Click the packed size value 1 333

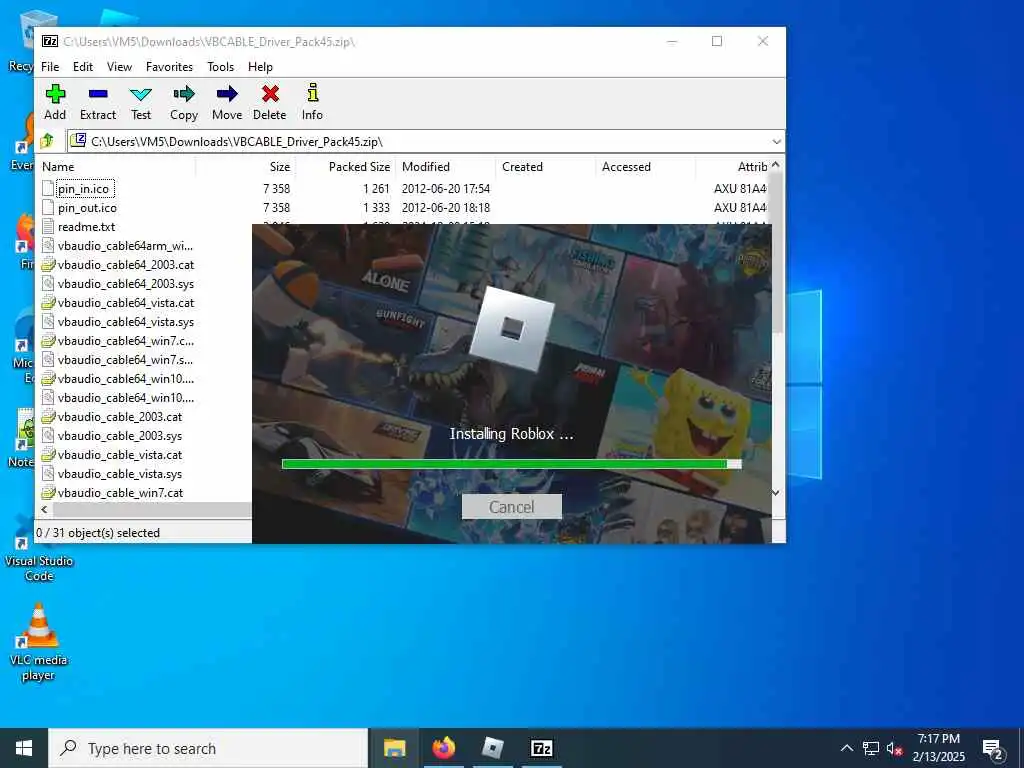(x=376, y=208)
